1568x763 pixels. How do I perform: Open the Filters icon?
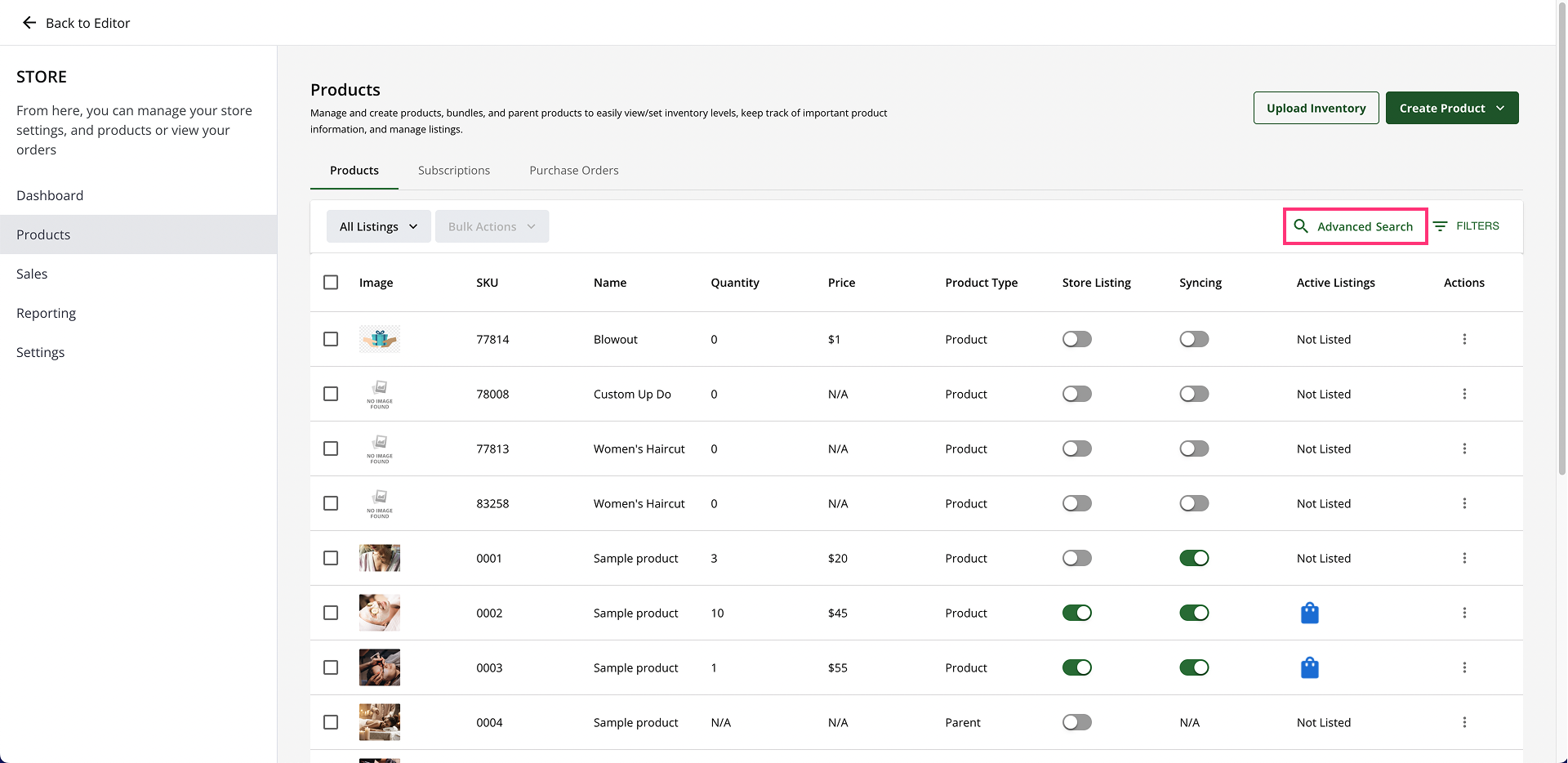click(x=1441, y=226)
